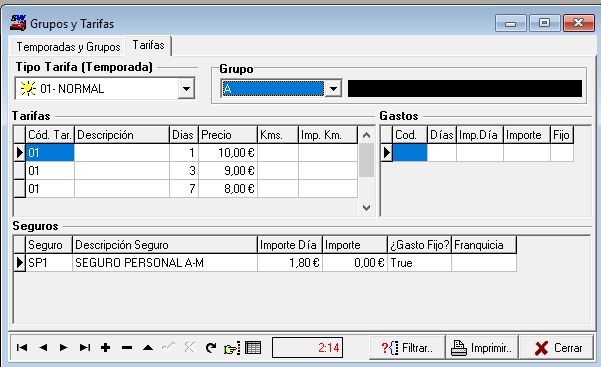Click post changes checkmark icon
Screen dimensions: 601x367
tap(168, 348)
